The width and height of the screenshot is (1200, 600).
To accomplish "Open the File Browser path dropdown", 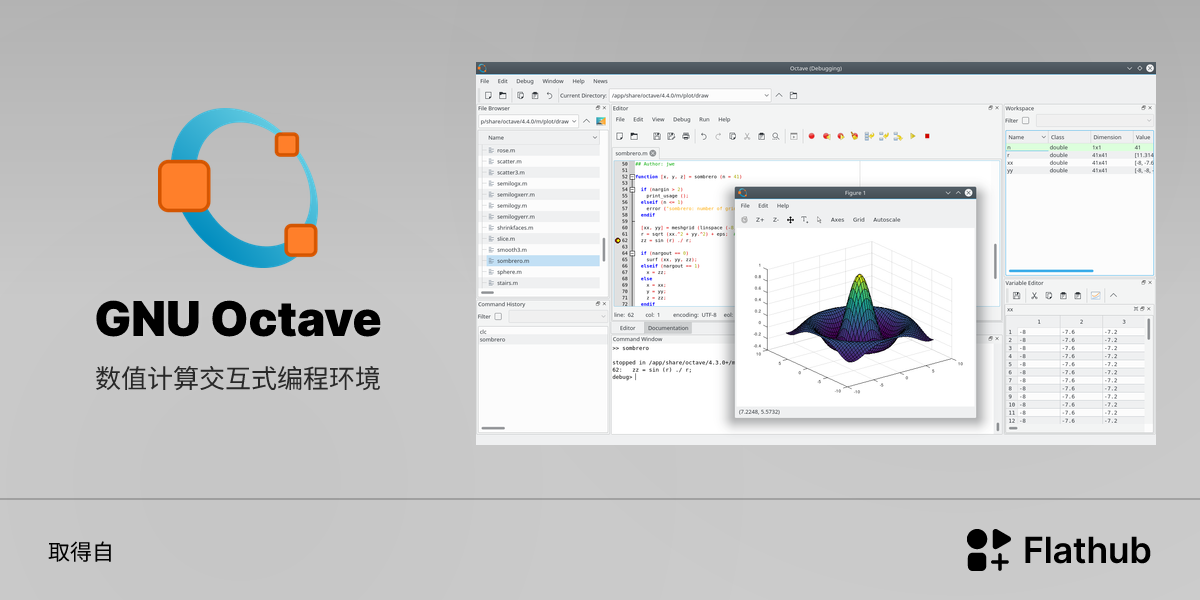I will pyautogui.click(x=574, y=121).
